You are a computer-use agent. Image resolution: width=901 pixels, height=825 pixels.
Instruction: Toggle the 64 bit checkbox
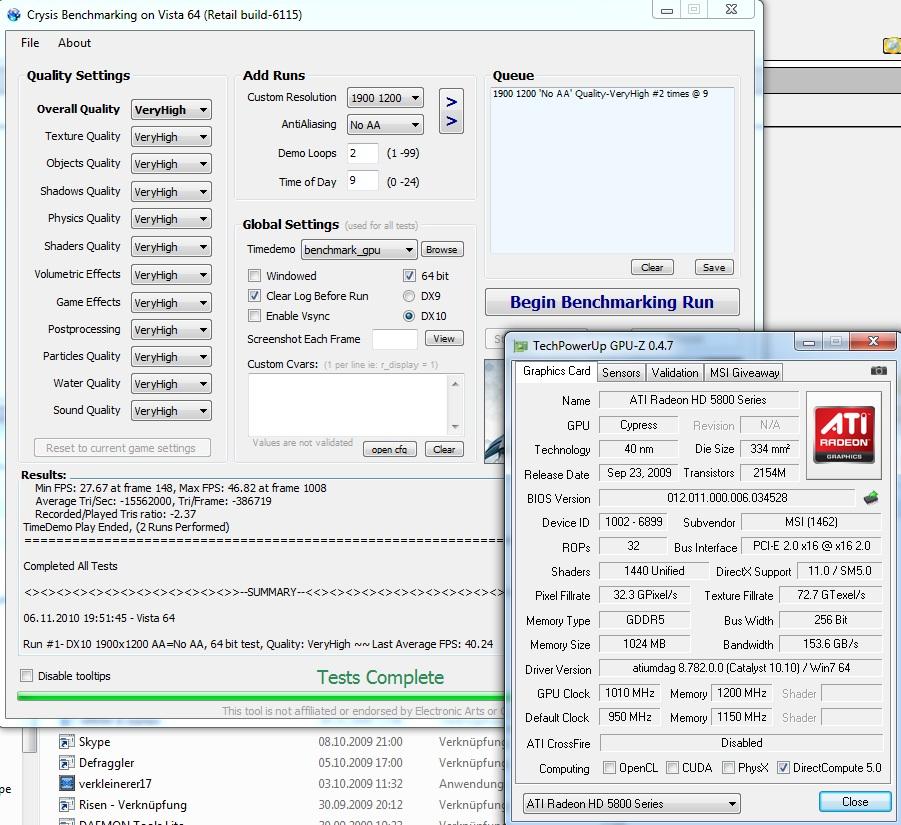coord(409,276)
